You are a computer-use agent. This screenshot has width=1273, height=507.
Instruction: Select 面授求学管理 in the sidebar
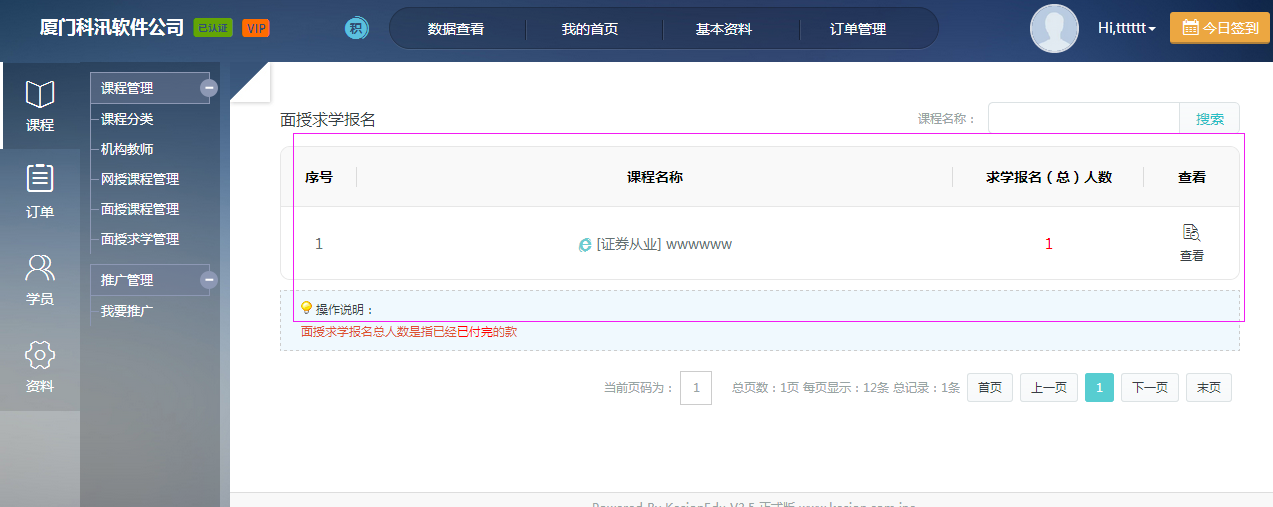coord(140,239)
